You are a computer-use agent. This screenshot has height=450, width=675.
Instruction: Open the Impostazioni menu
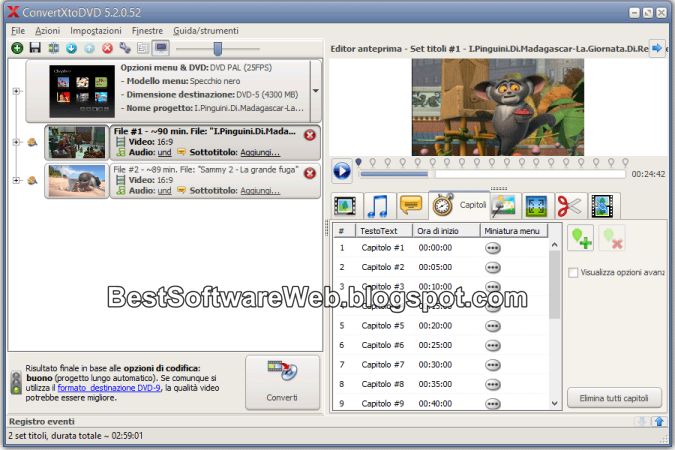[96, 31]
